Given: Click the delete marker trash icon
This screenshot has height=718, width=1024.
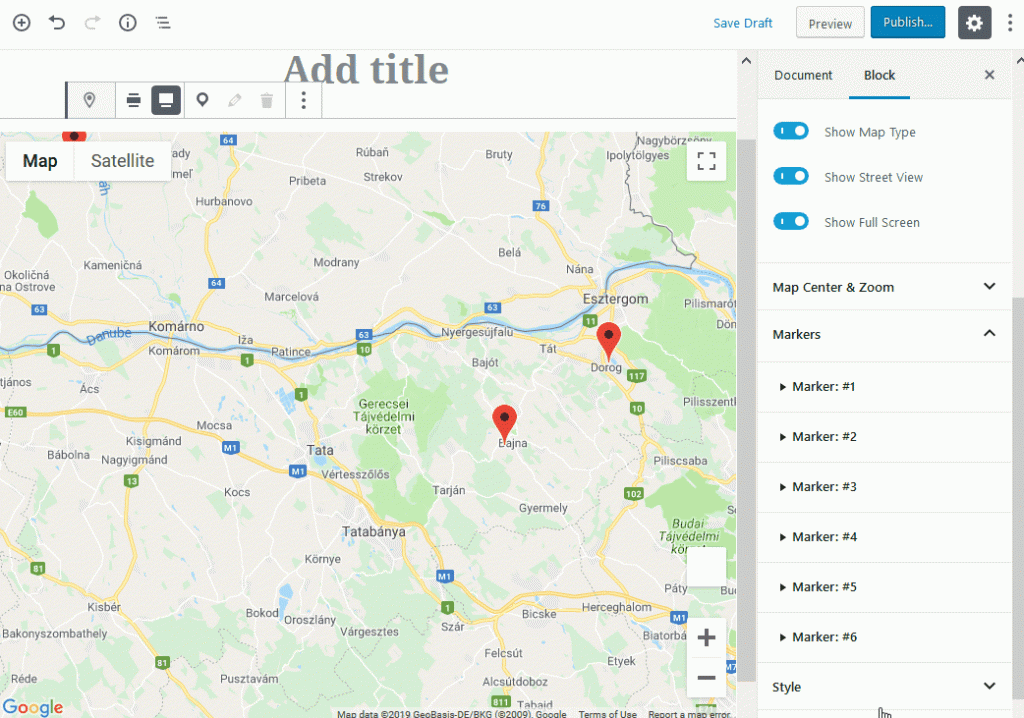Looking at the screenshot, I should (266, 100).
